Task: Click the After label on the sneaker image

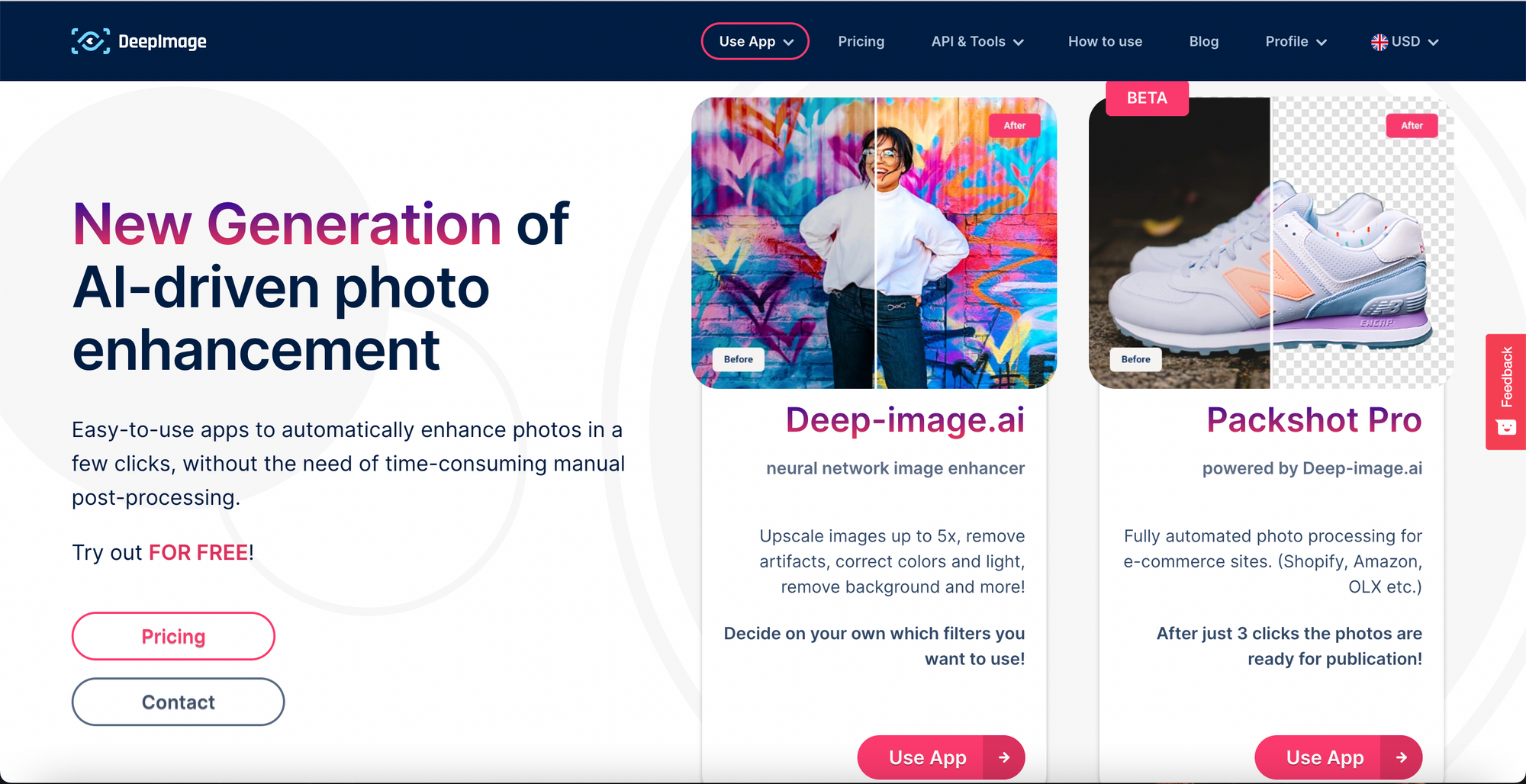Action: (x=1412, y=125)
